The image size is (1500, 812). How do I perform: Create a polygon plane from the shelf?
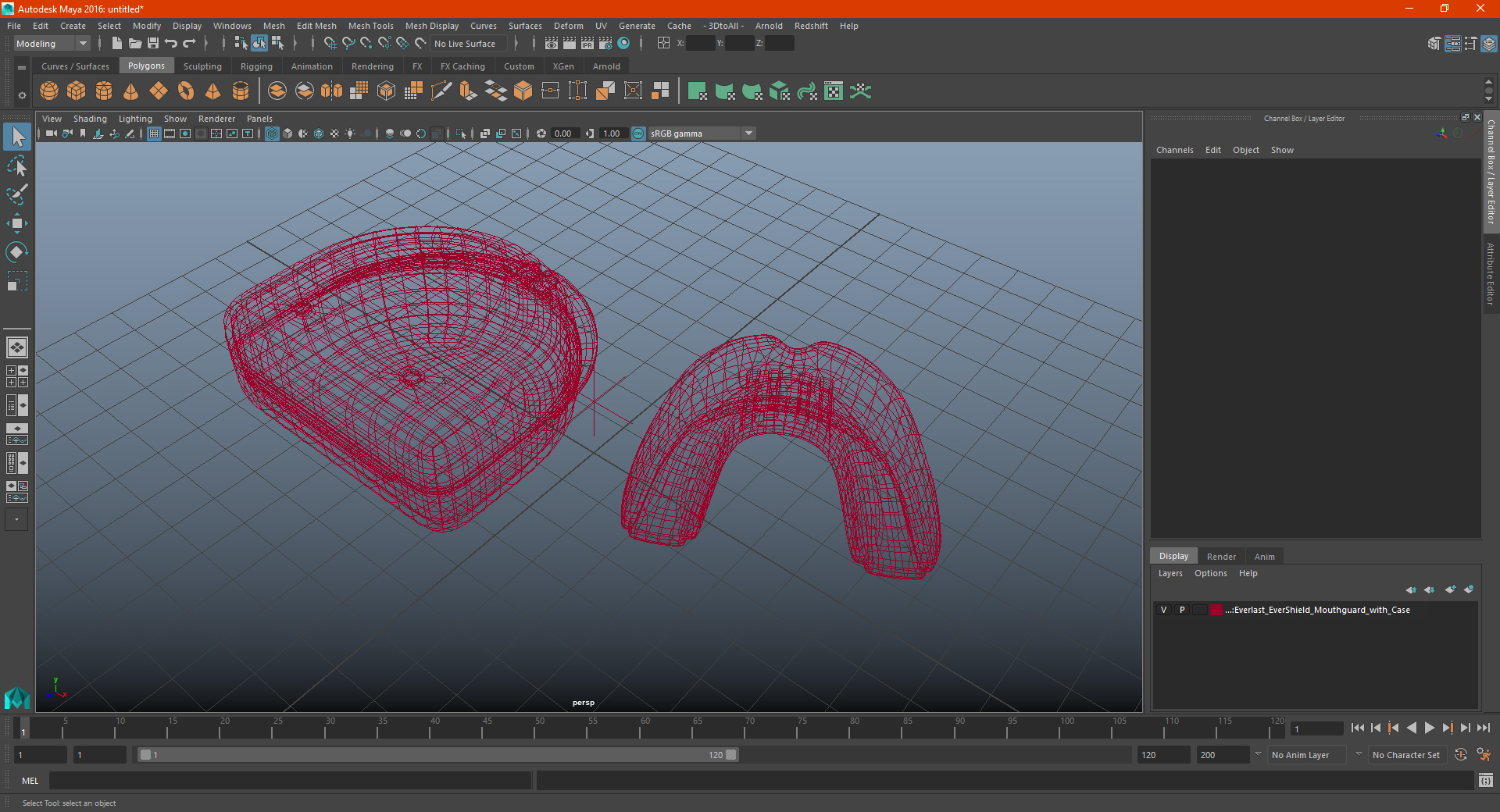(159, 91)
